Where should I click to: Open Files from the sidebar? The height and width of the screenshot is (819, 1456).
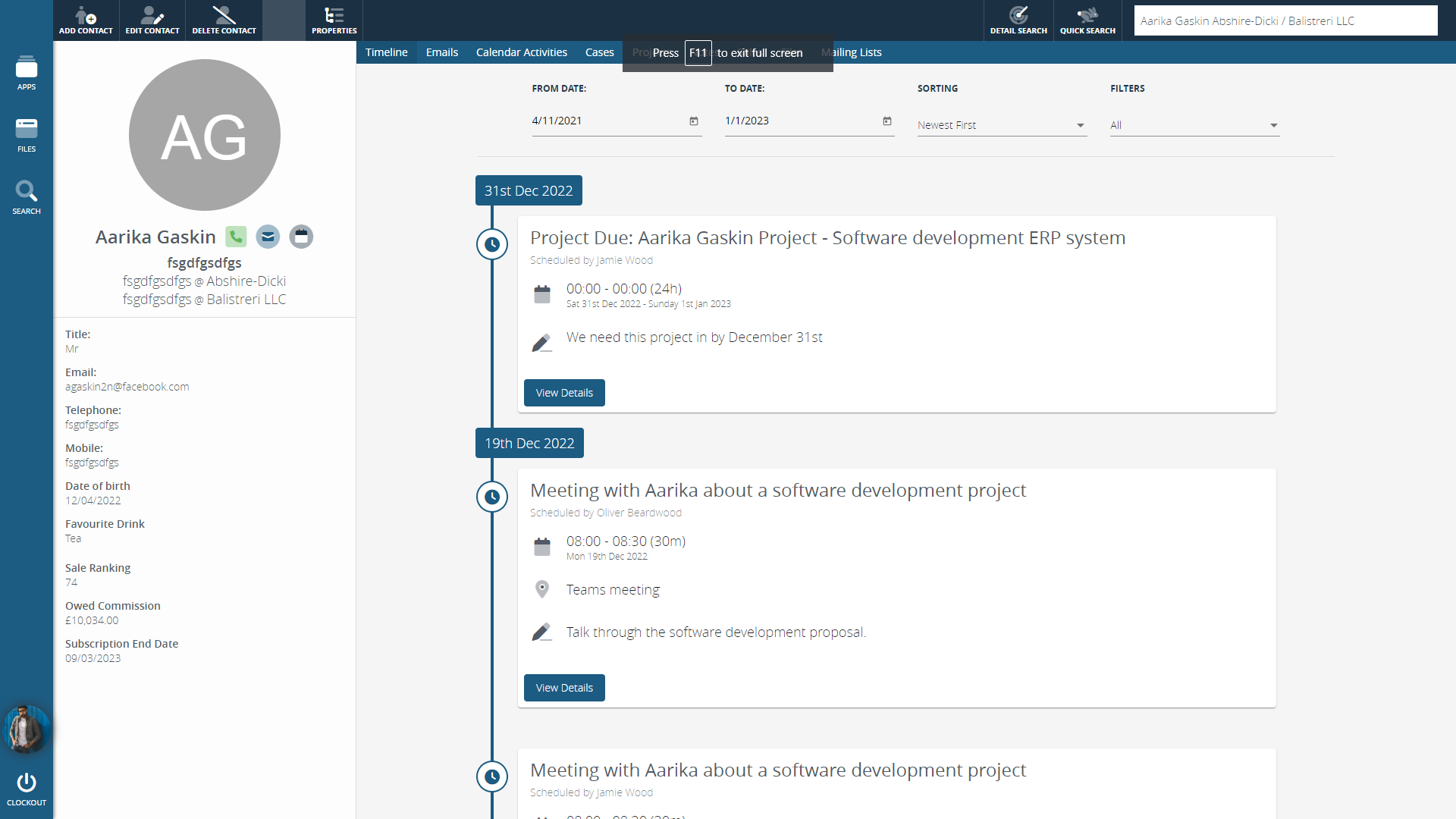click(27, 135)
